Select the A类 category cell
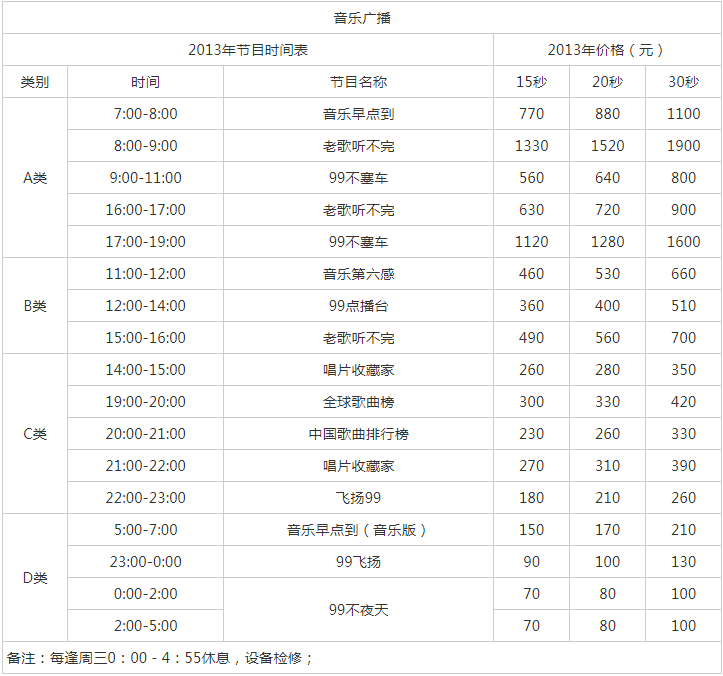The height and width of the screenshot is (676, 723). pyautogui.click(x=35, y=178)
